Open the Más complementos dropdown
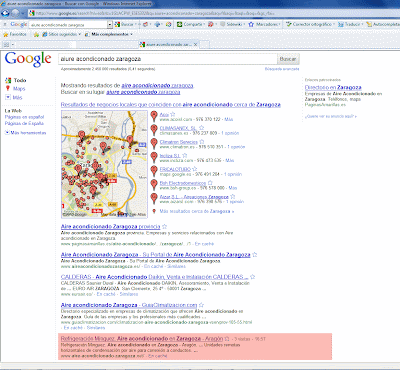Viewport: 400px width, 370px height. [x=109, y=34]
